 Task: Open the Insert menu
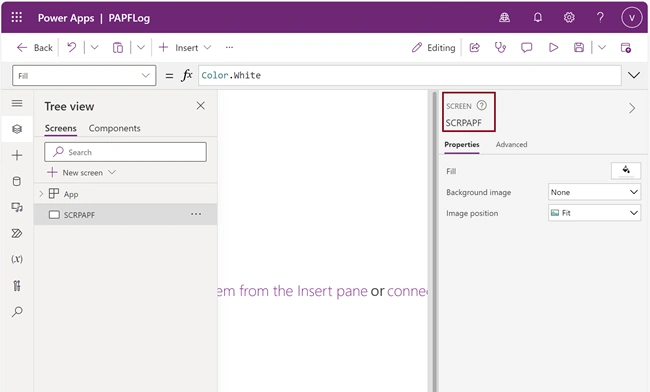click(x=185, y=48)
